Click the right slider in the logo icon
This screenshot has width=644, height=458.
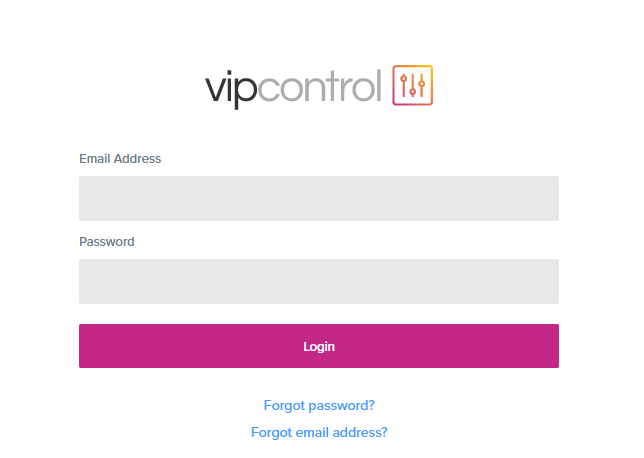(x=421, y=85)
